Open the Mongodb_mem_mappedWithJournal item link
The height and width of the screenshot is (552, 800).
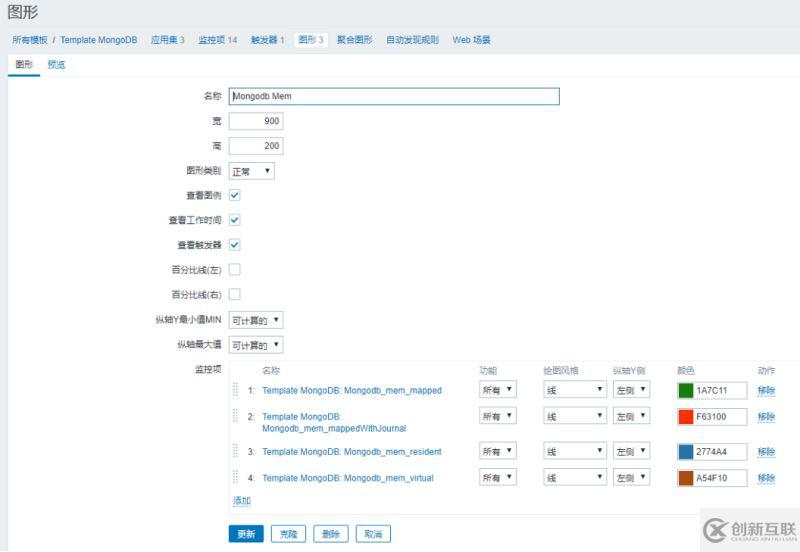(x=334, y=422)
